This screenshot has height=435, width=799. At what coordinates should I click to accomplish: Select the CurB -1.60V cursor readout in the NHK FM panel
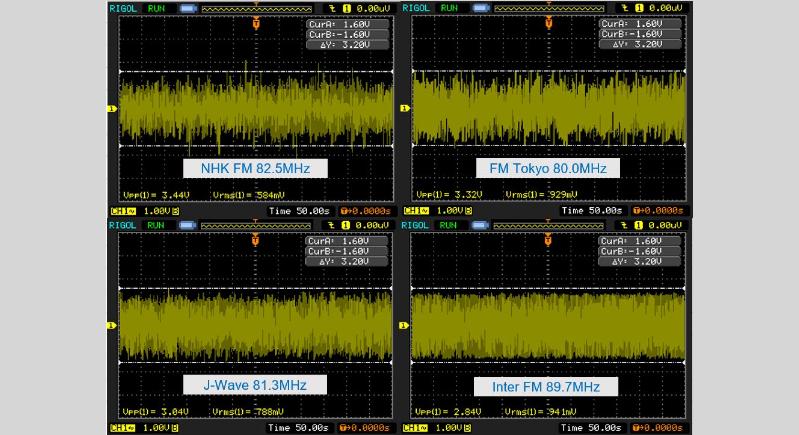click(348, 34)
